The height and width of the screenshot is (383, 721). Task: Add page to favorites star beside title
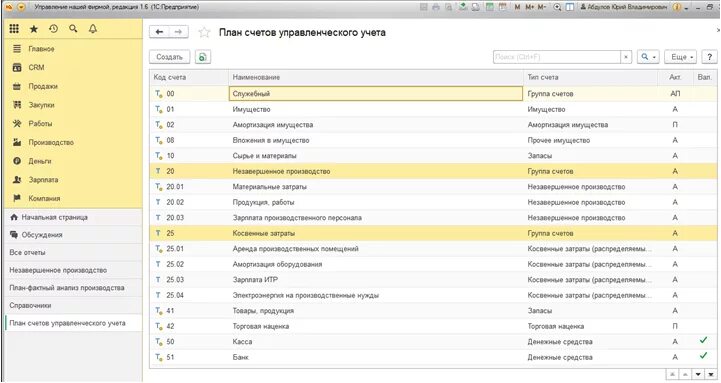point(204,32)
